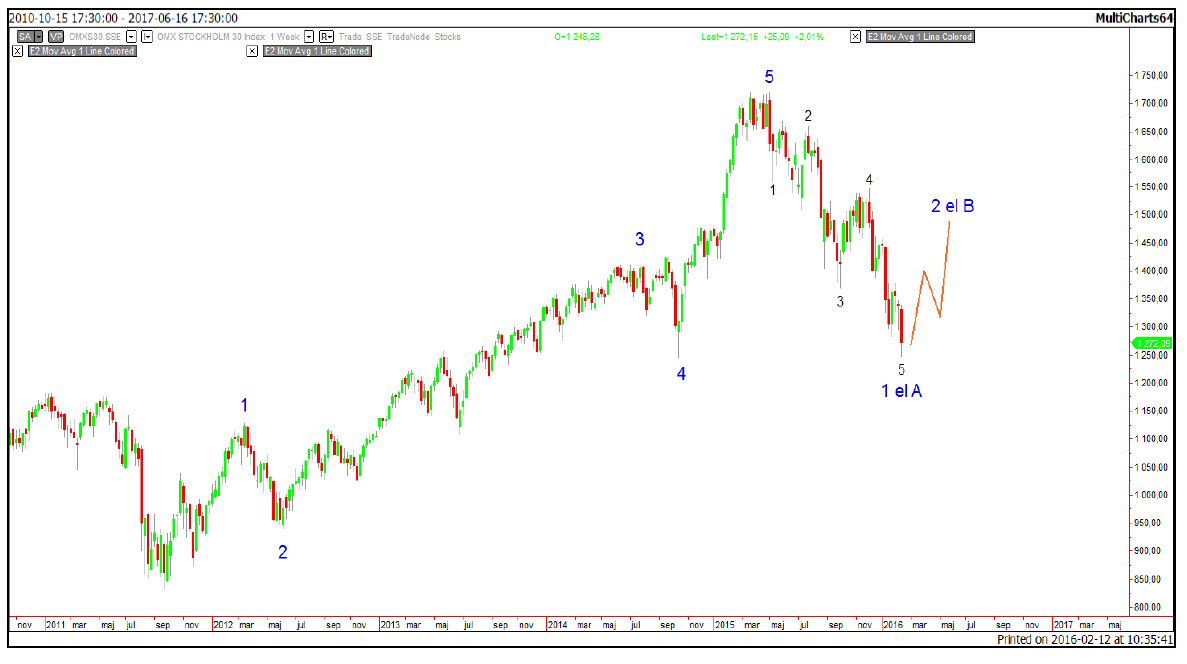Image resolution: width=1187 pixels, height=664 pixels.
Task: Select E2 Mov Avg label beside Last price
Action: [921, 36]
